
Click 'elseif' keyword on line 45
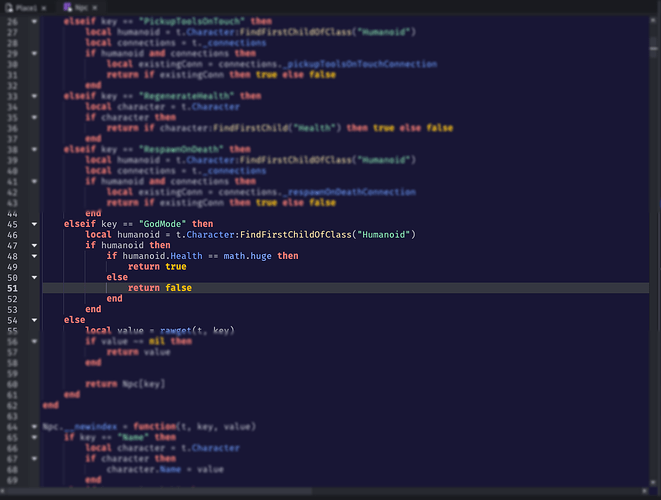pyautogui.click(x=80, y=224)
